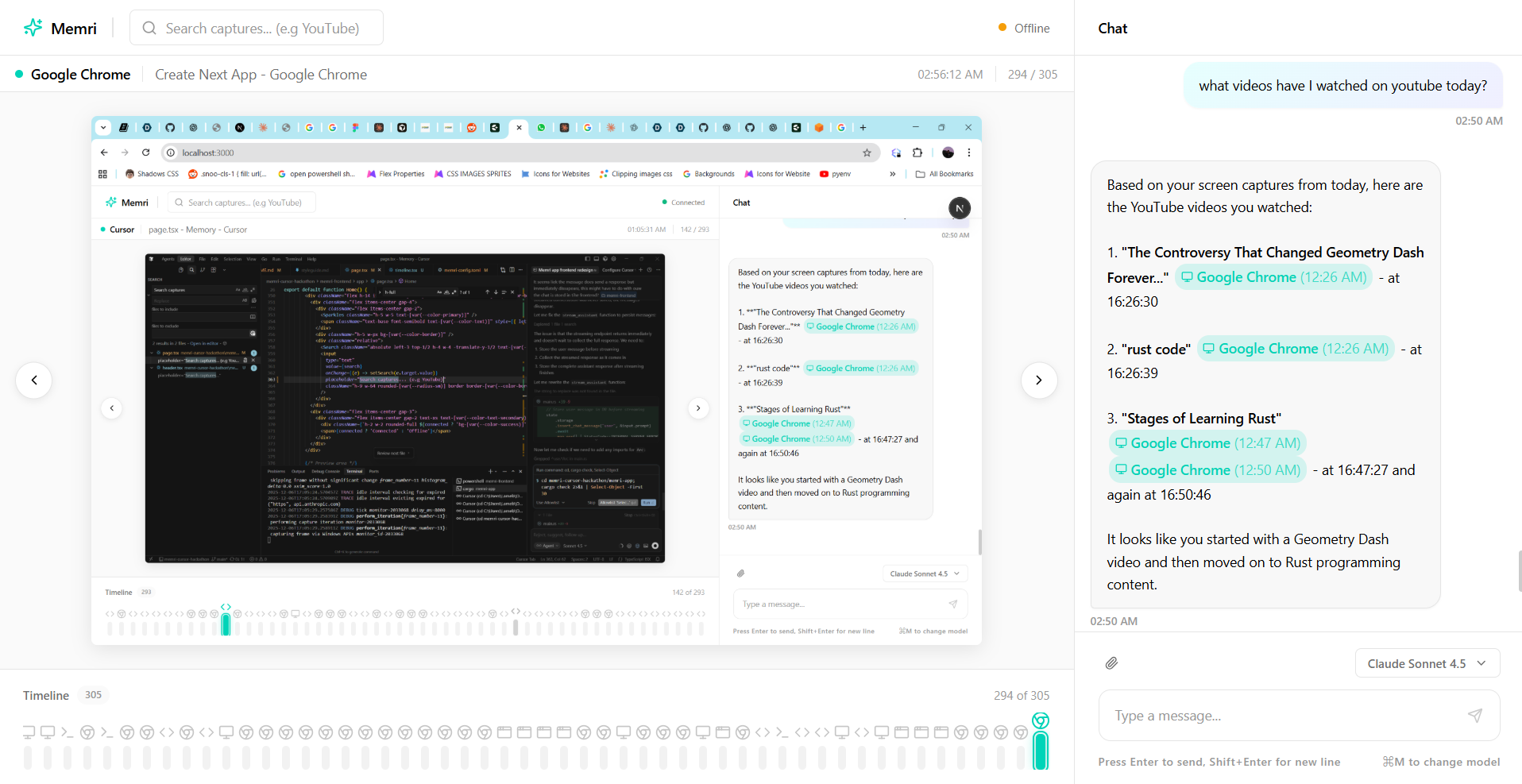Click the paperclip attachment icon in main chat
1522x784 pixels.
(1111, 663)
